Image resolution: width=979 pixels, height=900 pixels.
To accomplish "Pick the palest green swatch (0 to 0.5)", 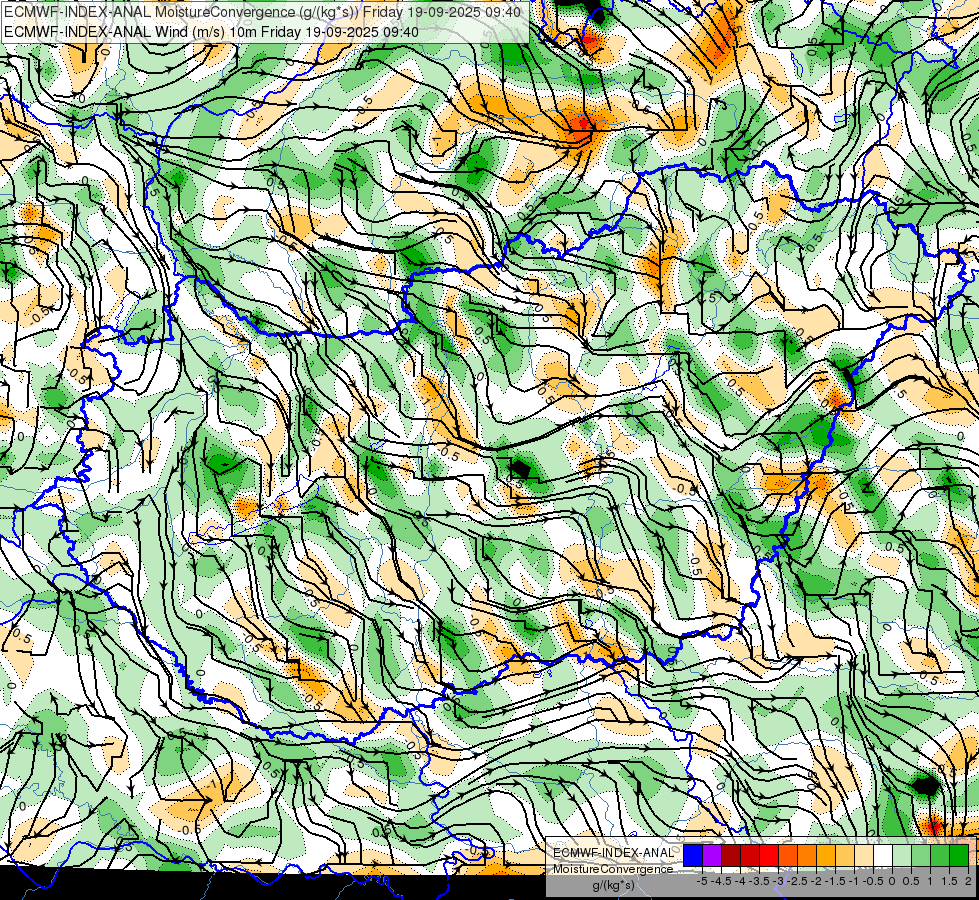I will pyautogui.click(x=902, y=855).
